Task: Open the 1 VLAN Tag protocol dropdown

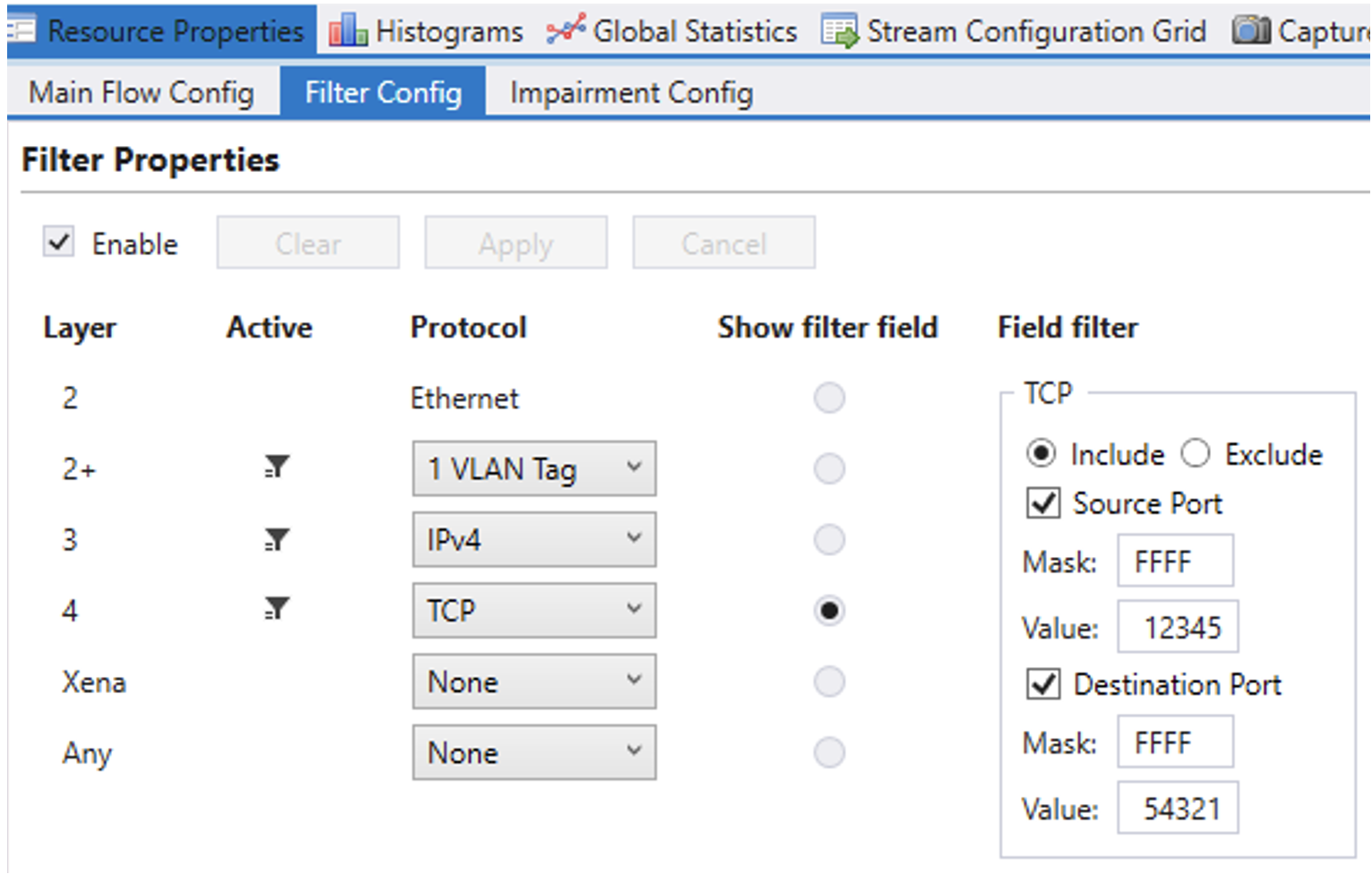Action: click(534, 468)
